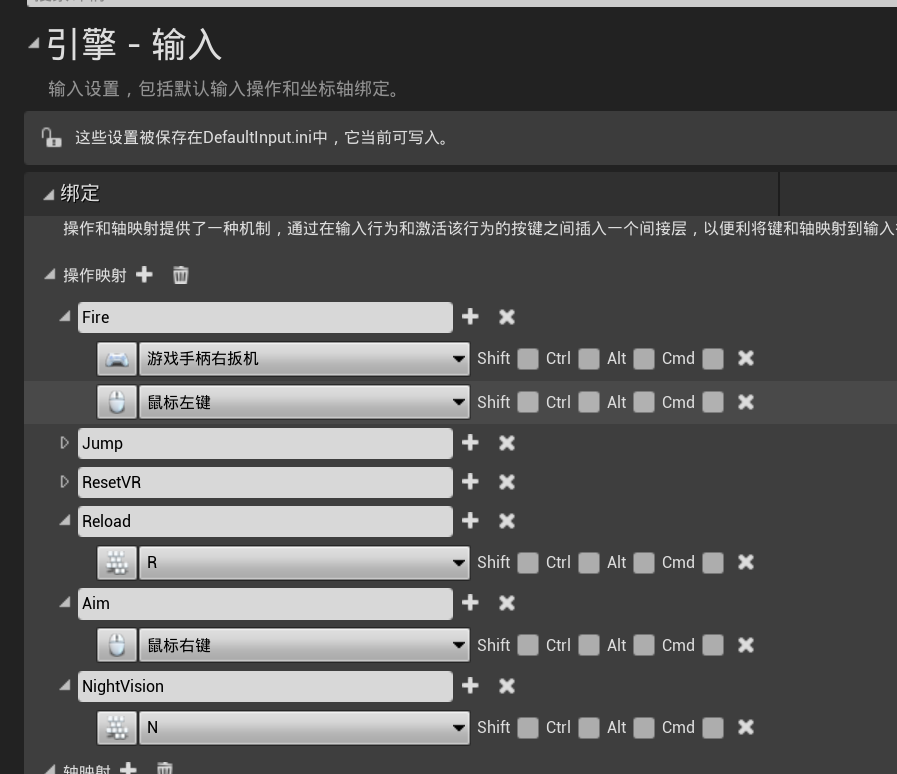
Task: Remove the ResetVR action mapping
Action: [507, 482]
